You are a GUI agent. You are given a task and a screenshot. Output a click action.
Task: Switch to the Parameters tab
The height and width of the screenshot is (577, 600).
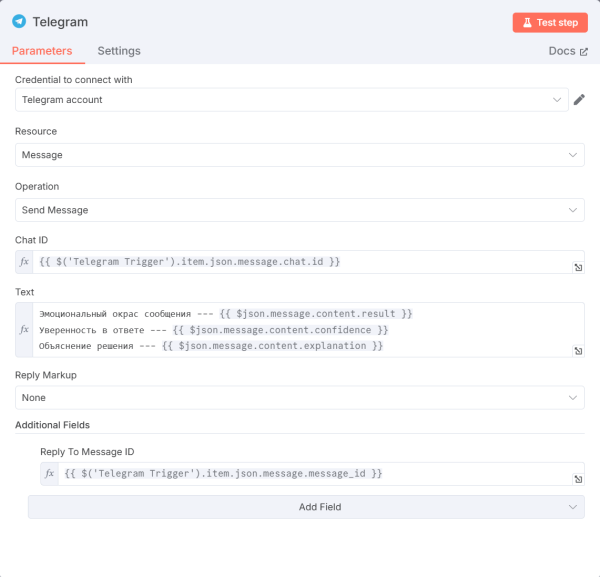42,51
